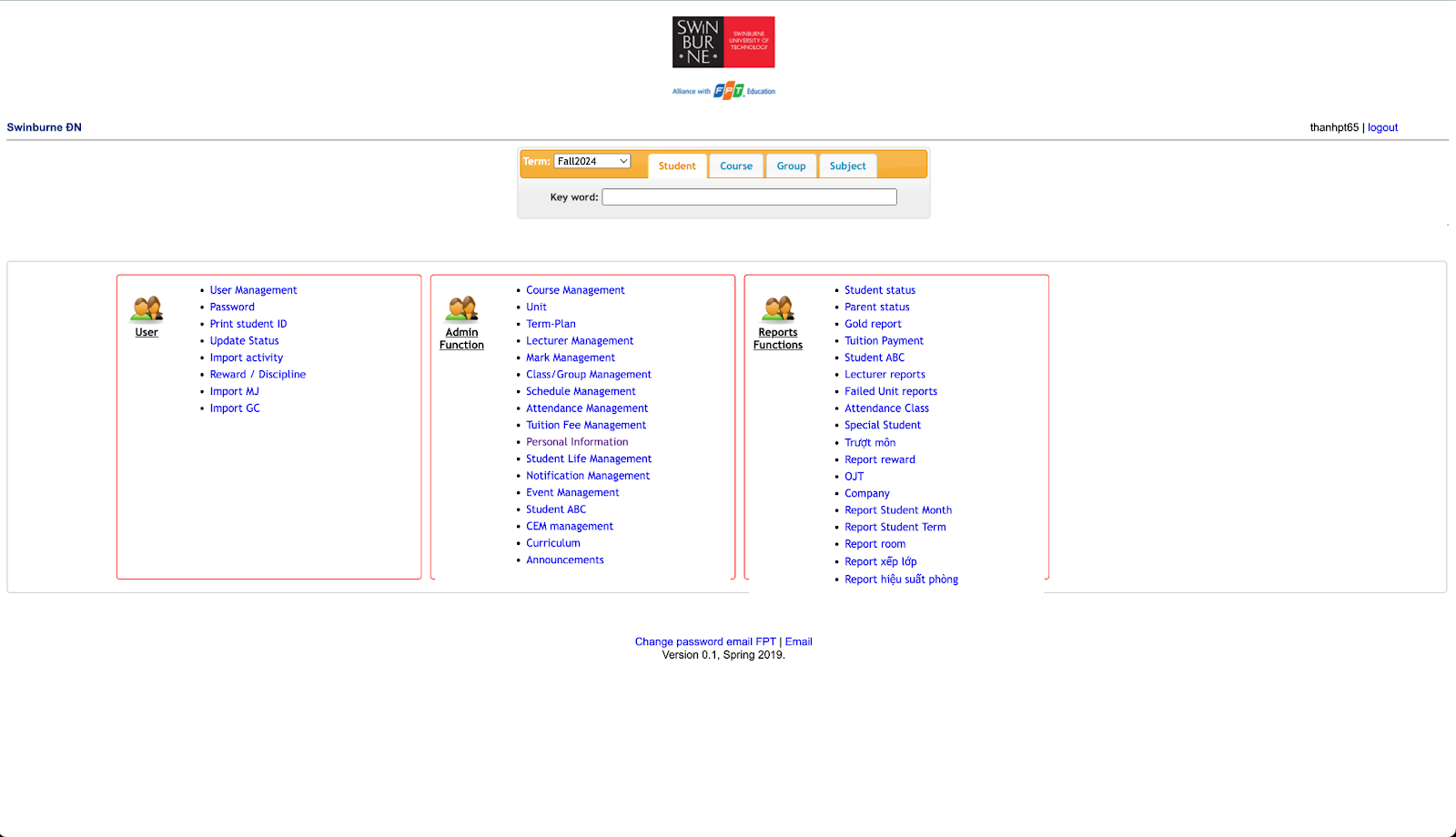Viewport: 1456px width, 837px height.
Task: Log out via the logout link
Action: coord(1382,127)
